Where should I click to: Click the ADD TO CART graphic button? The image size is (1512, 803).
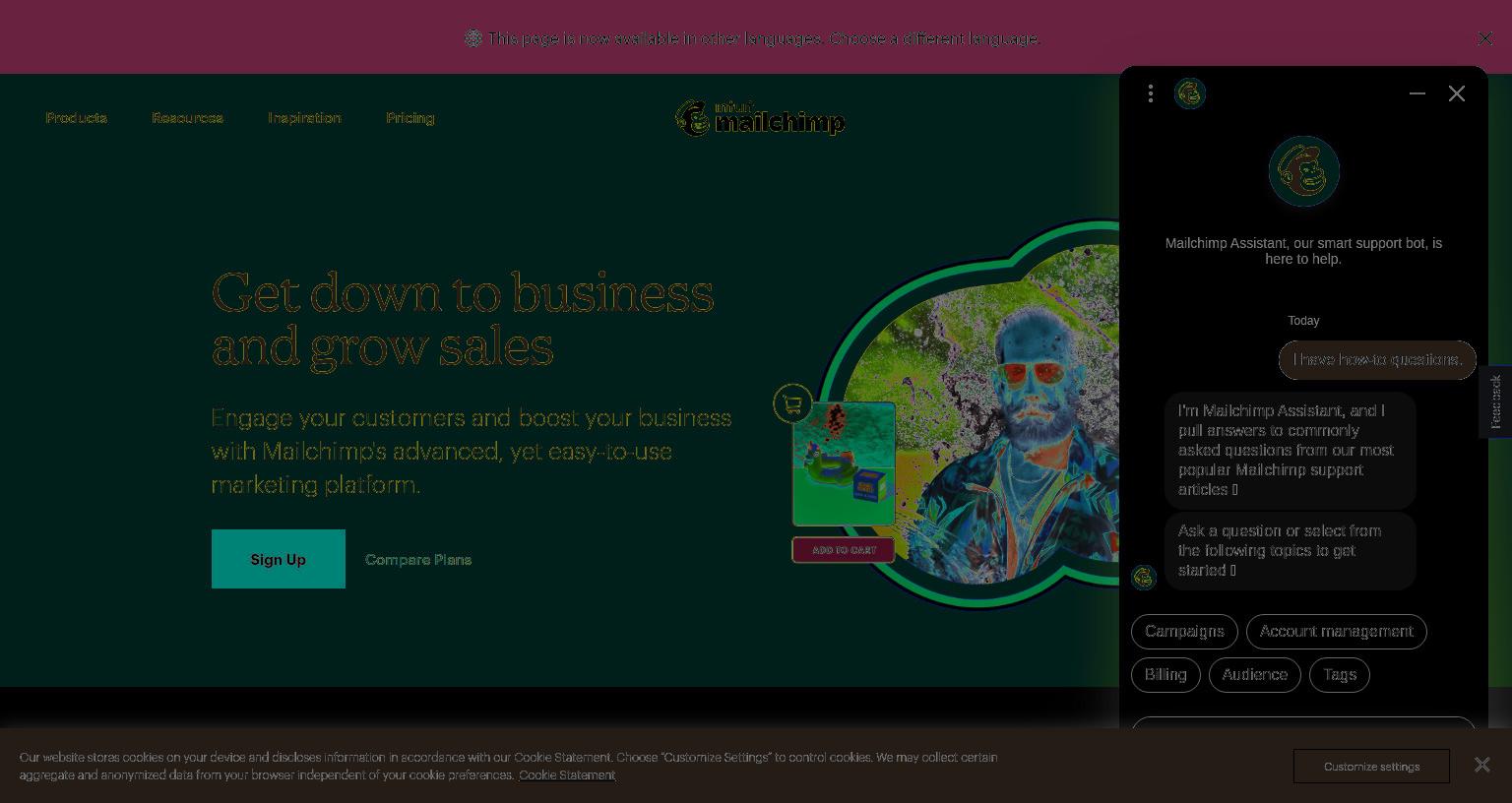click(844, 550)
